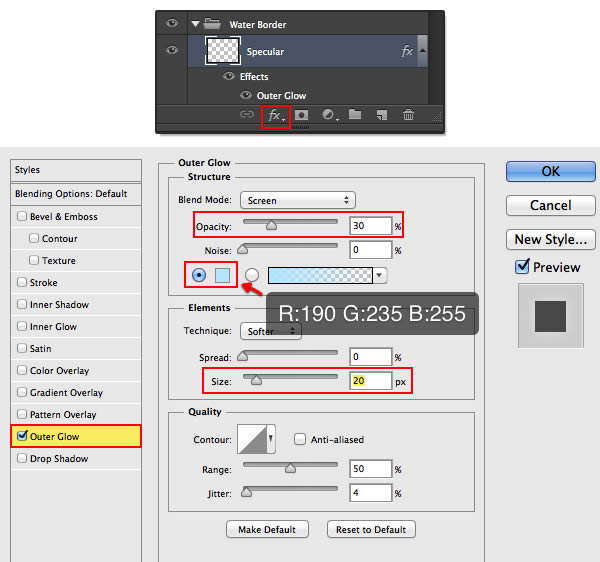Enable Stroke checkbox
Viewport: 600px width, 562px height.
(22, 282)
